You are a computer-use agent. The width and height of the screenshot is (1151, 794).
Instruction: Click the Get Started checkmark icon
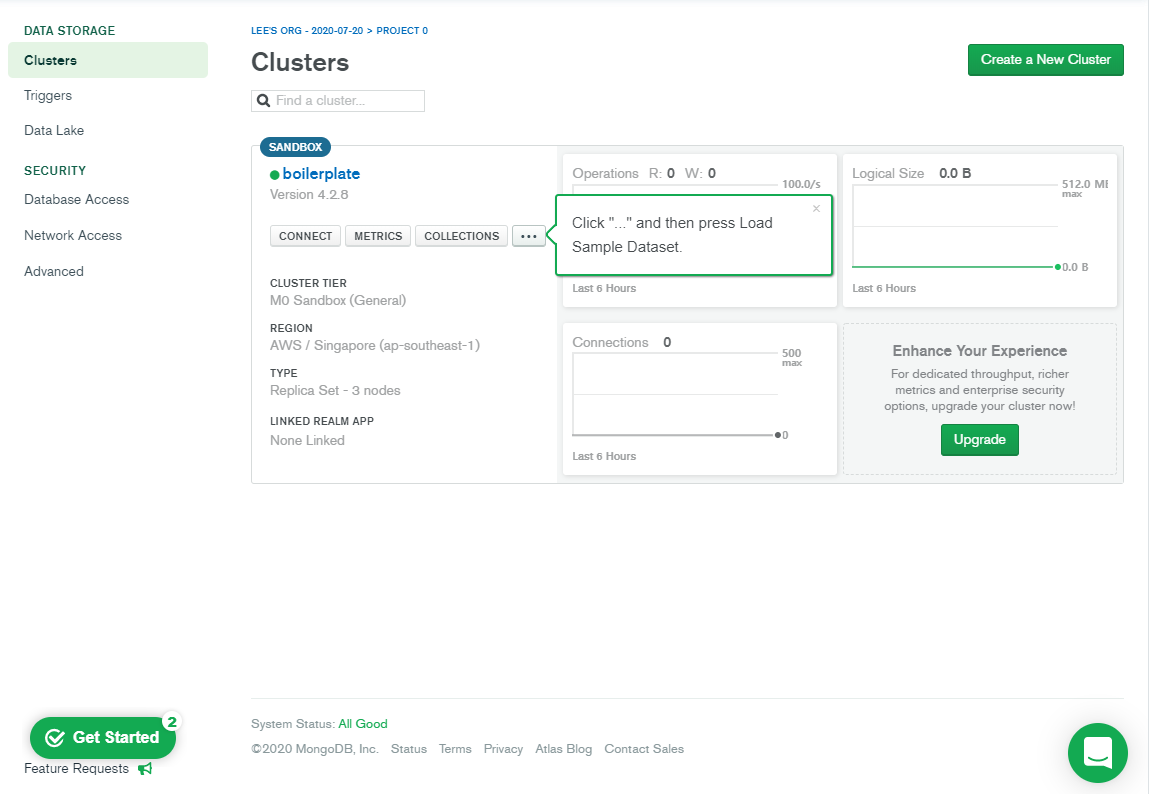55,737
